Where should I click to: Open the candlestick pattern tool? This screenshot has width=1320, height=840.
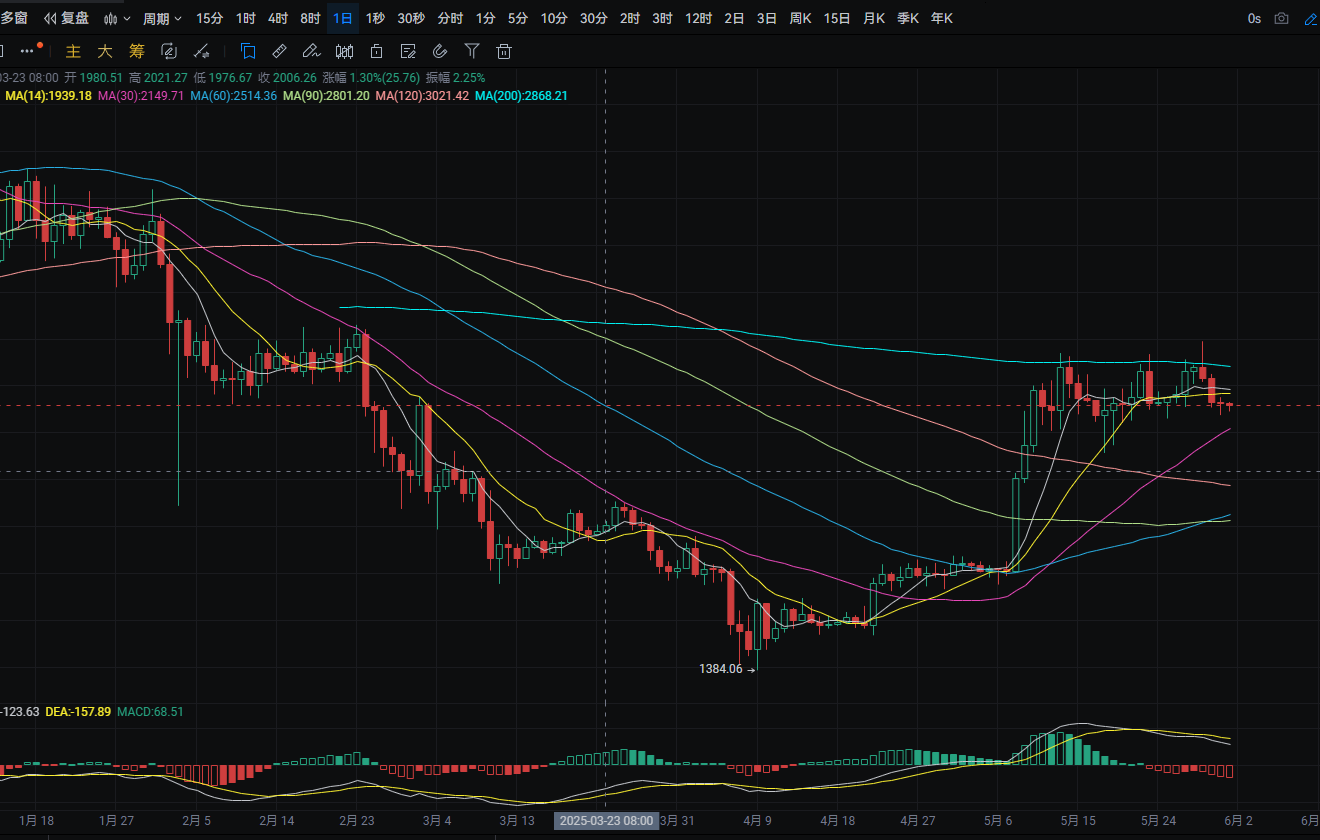pos(344,51)
